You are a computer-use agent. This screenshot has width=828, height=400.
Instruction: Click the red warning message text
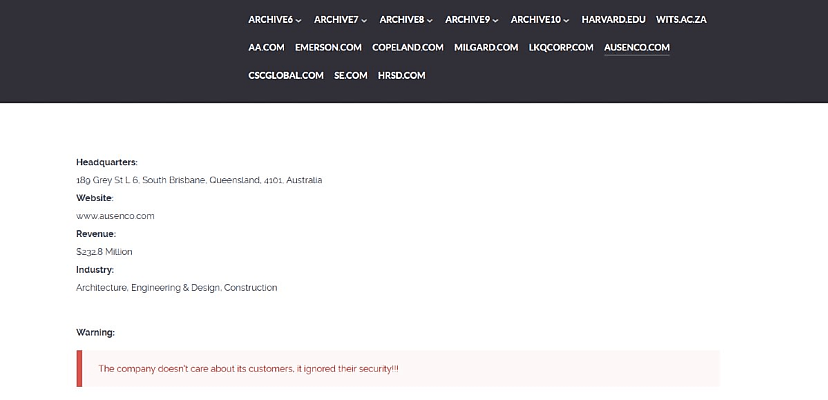[x=248, y=369]
